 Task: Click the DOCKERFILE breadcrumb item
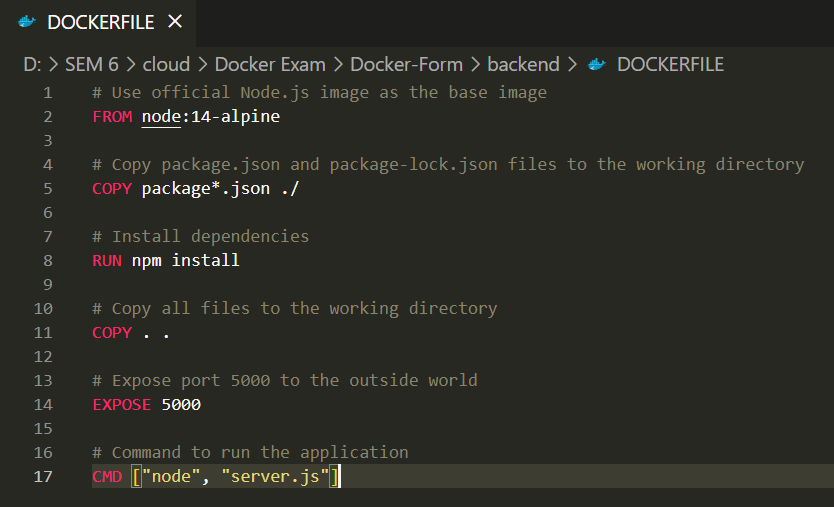pos(670,64)
